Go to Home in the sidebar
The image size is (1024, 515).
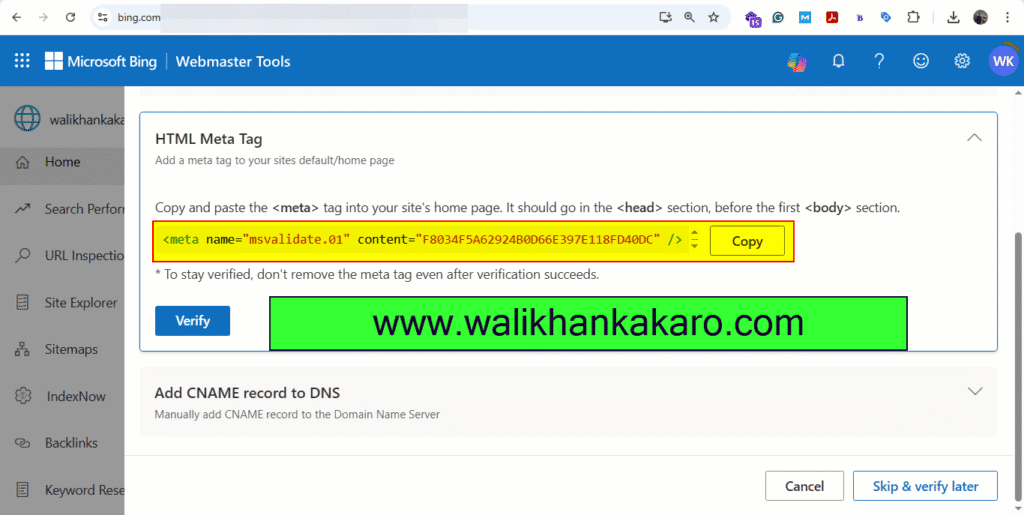[62, 162]
